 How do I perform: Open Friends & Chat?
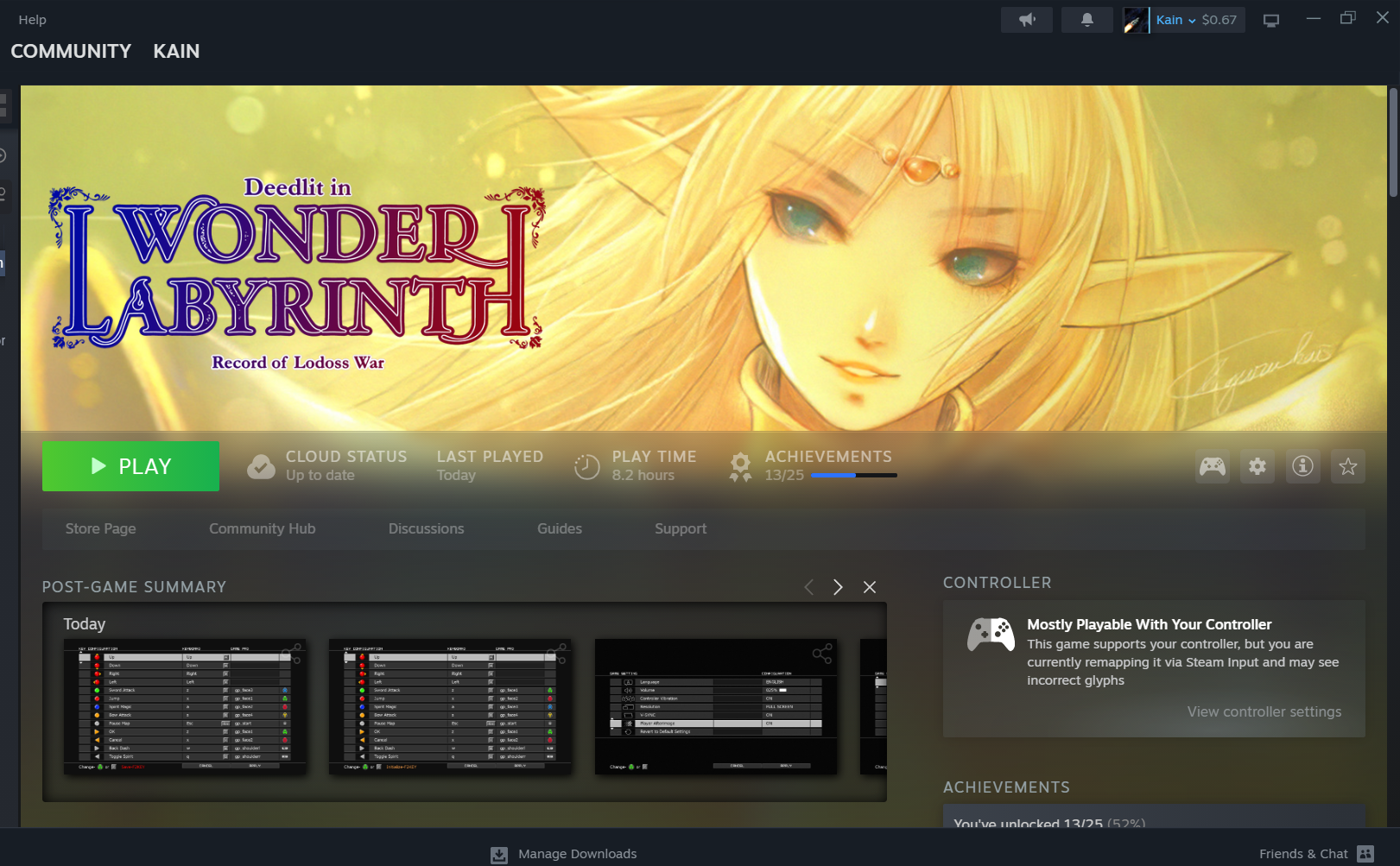pyautogui.click(x=1303, y=854)
